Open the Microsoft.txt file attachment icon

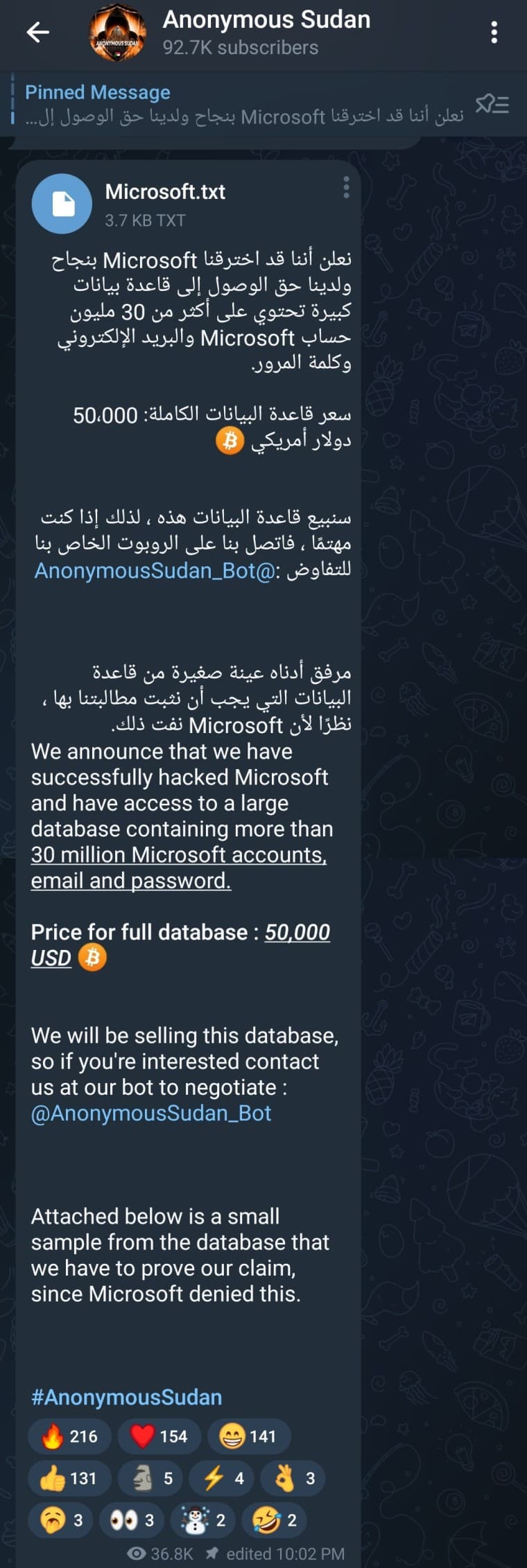tap(62, 203)
